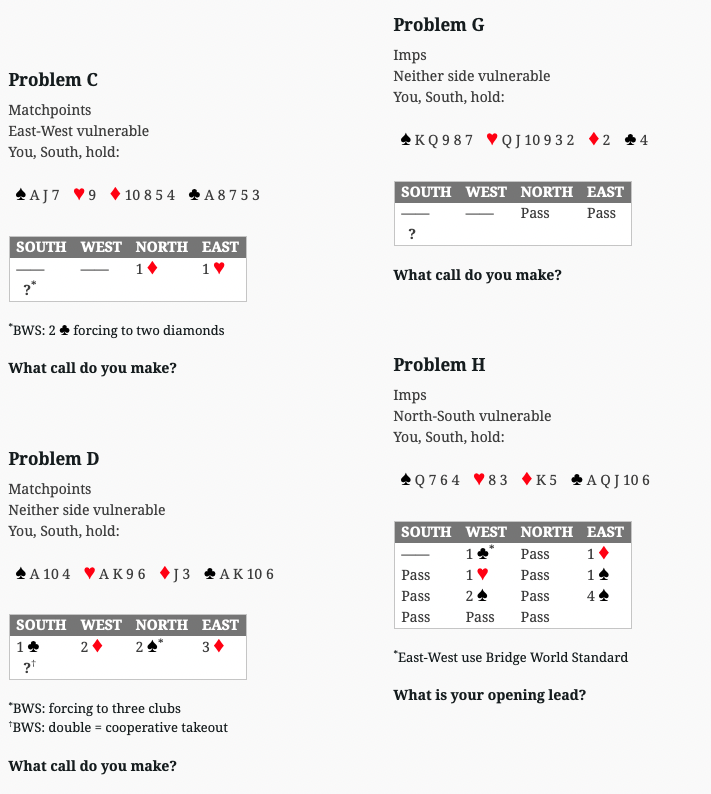The image size is (711, 794).
Task: Click the SOUTH column header in Problem C
Action: pos(41,247)
